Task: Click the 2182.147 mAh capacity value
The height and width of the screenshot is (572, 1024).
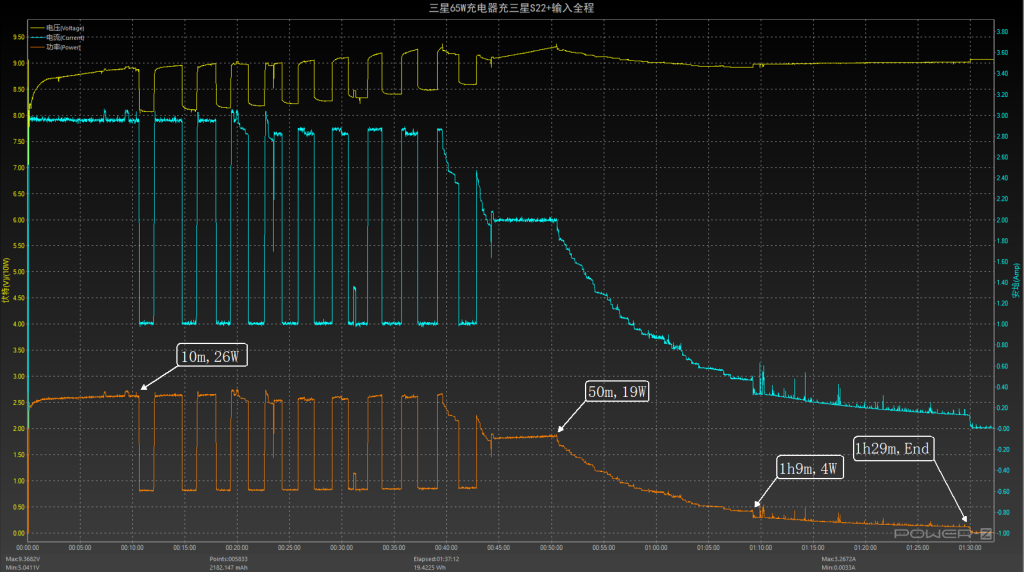Action: point(229,567)
